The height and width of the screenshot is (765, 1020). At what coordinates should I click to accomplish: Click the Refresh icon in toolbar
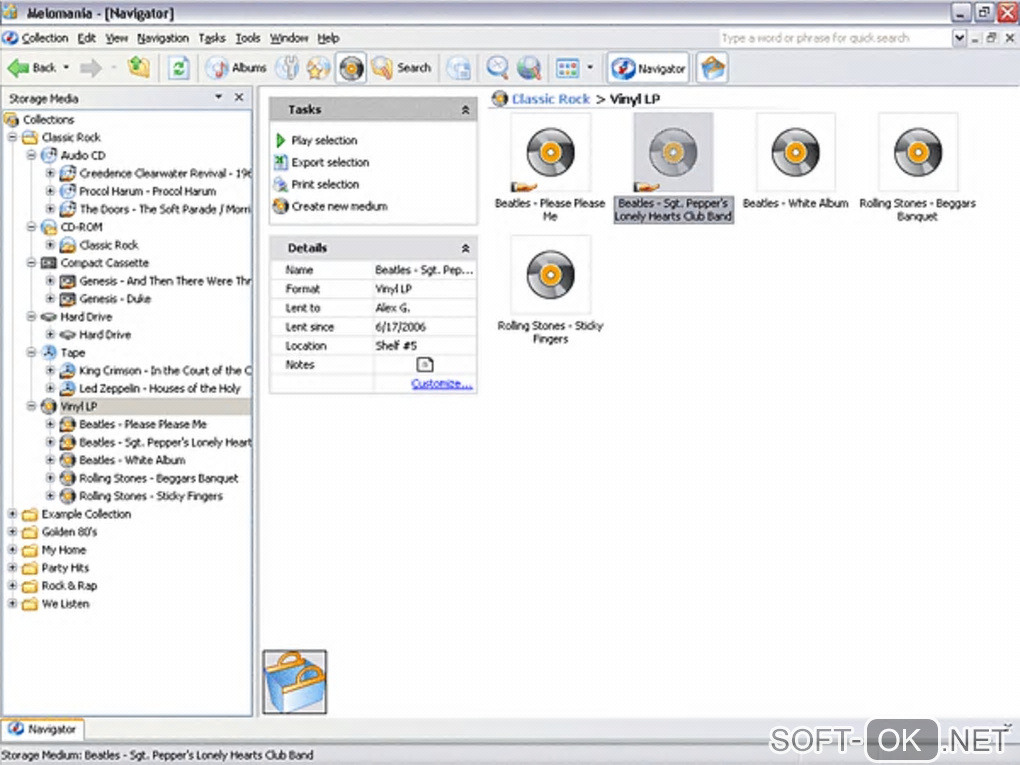point(178,68)
